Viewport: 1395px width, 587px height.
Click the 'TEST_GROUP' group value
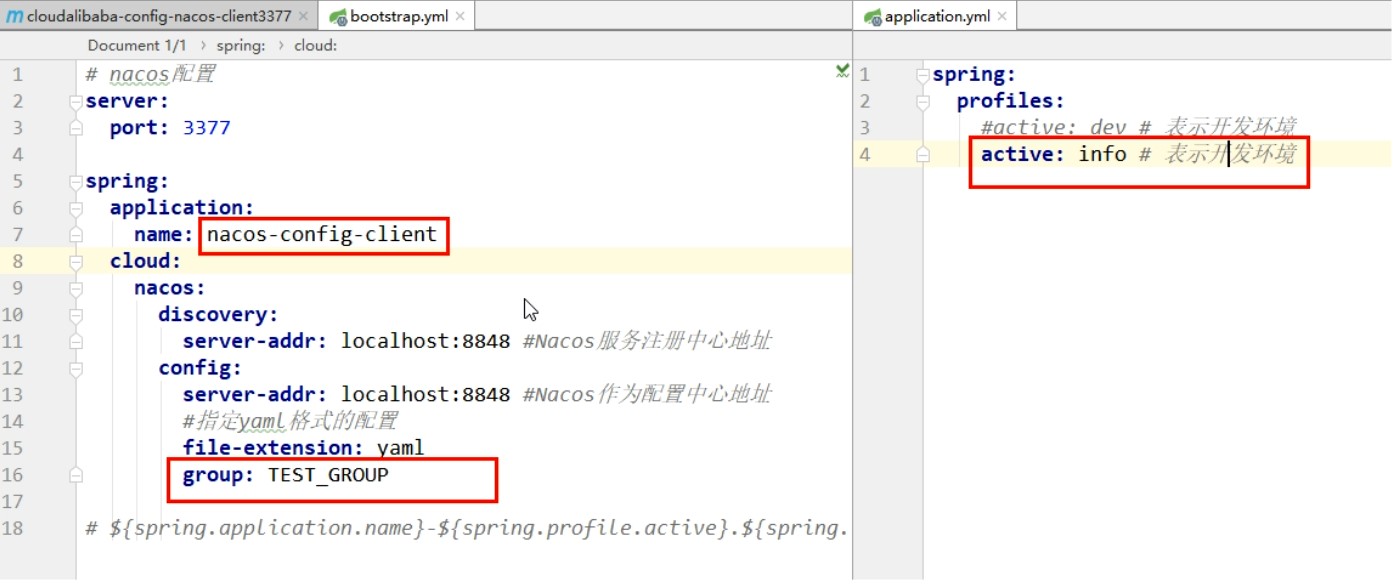328,475
